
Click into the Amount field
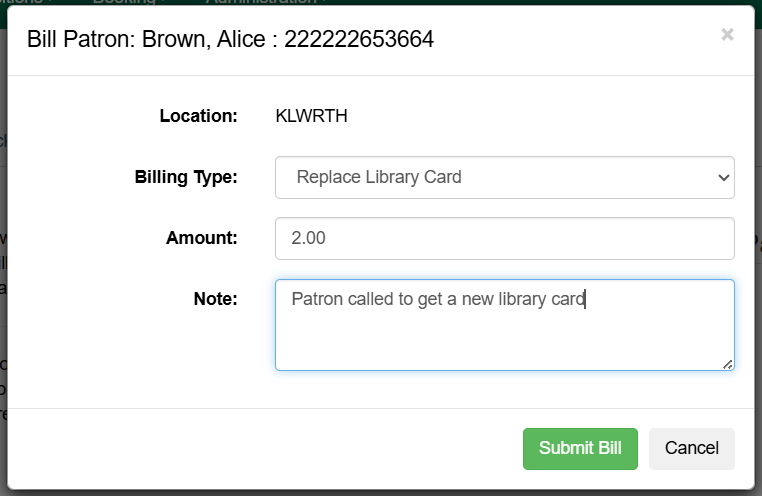[504, 238]
